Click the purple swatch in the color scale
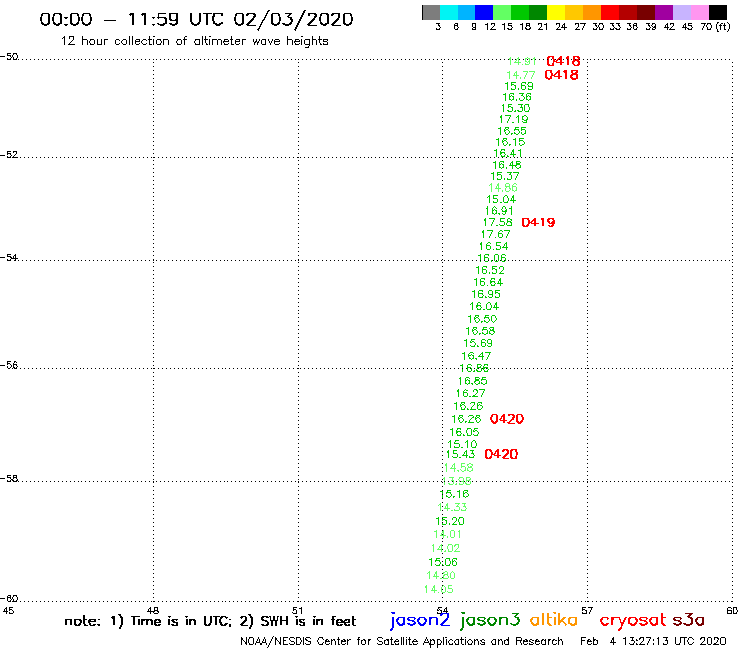This screenshot has width=740, height=650. pyautogui.click(x=664, y=12)
